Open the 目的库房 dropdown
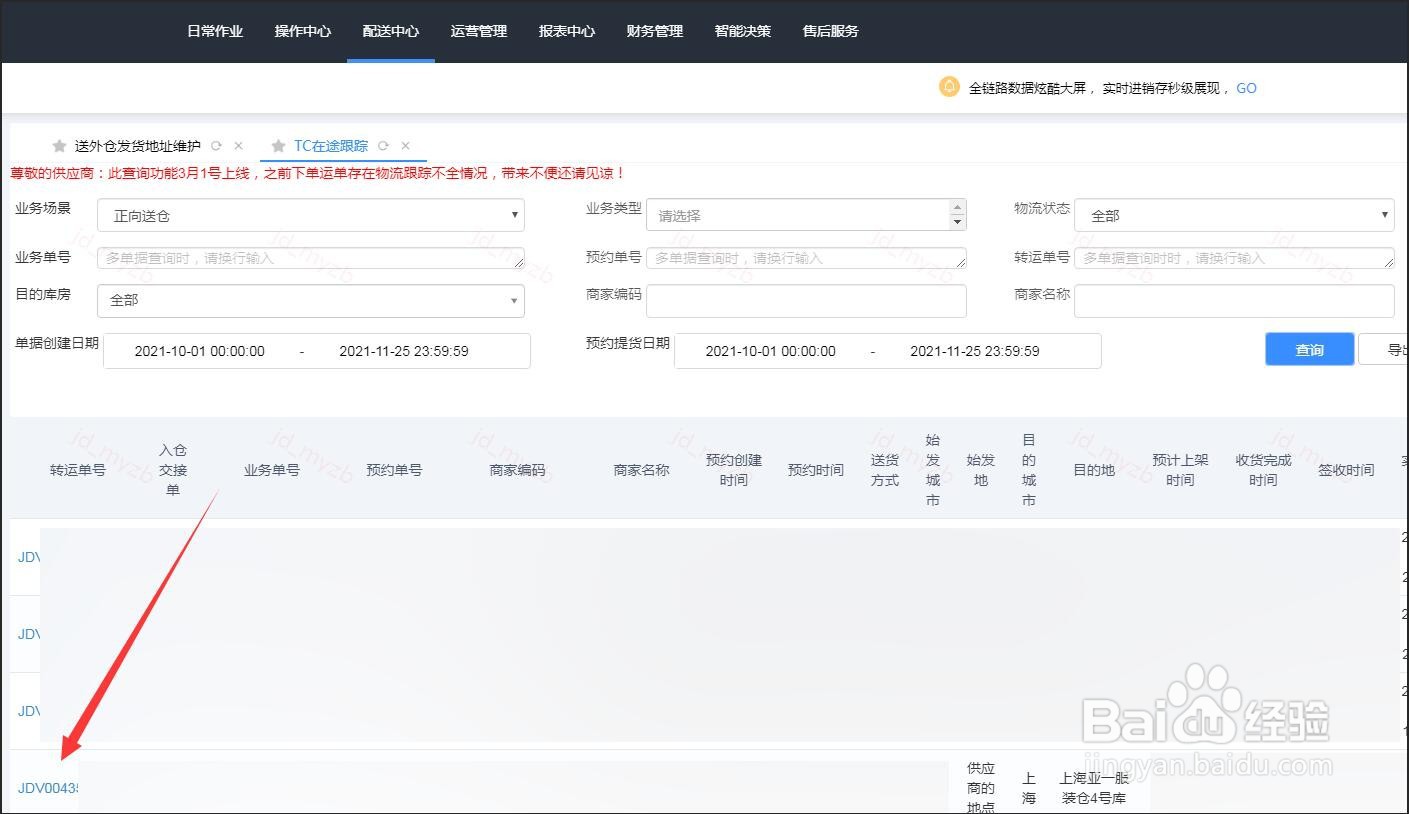Viewport: 1409px width, 814px height. (310, 300)
